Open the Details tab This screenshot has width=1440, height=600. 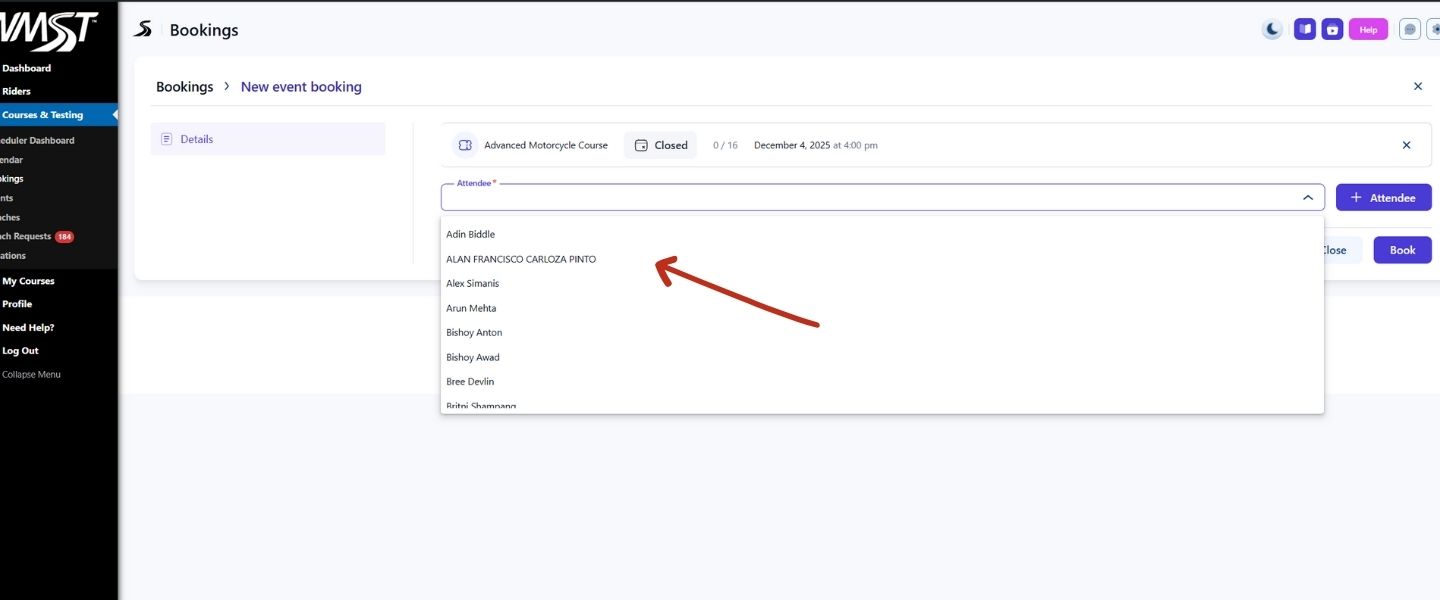tap(267, 139)
